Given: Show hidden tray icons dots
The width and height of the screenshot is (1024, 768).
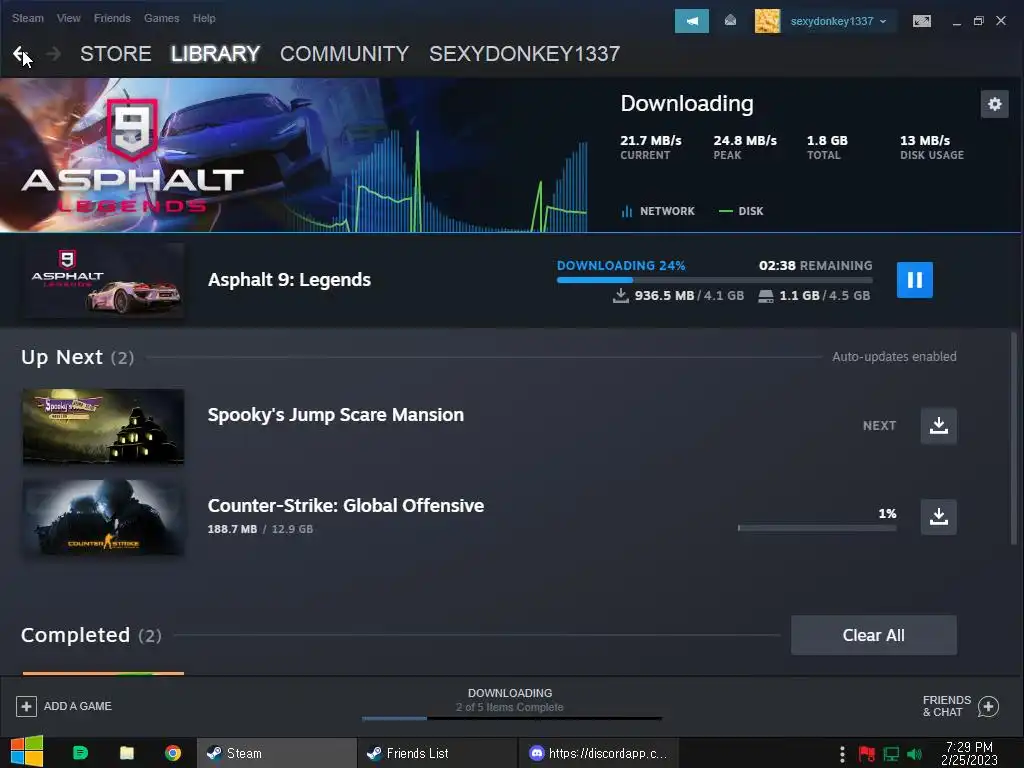Looking at the screenshot, I should 842,754.
